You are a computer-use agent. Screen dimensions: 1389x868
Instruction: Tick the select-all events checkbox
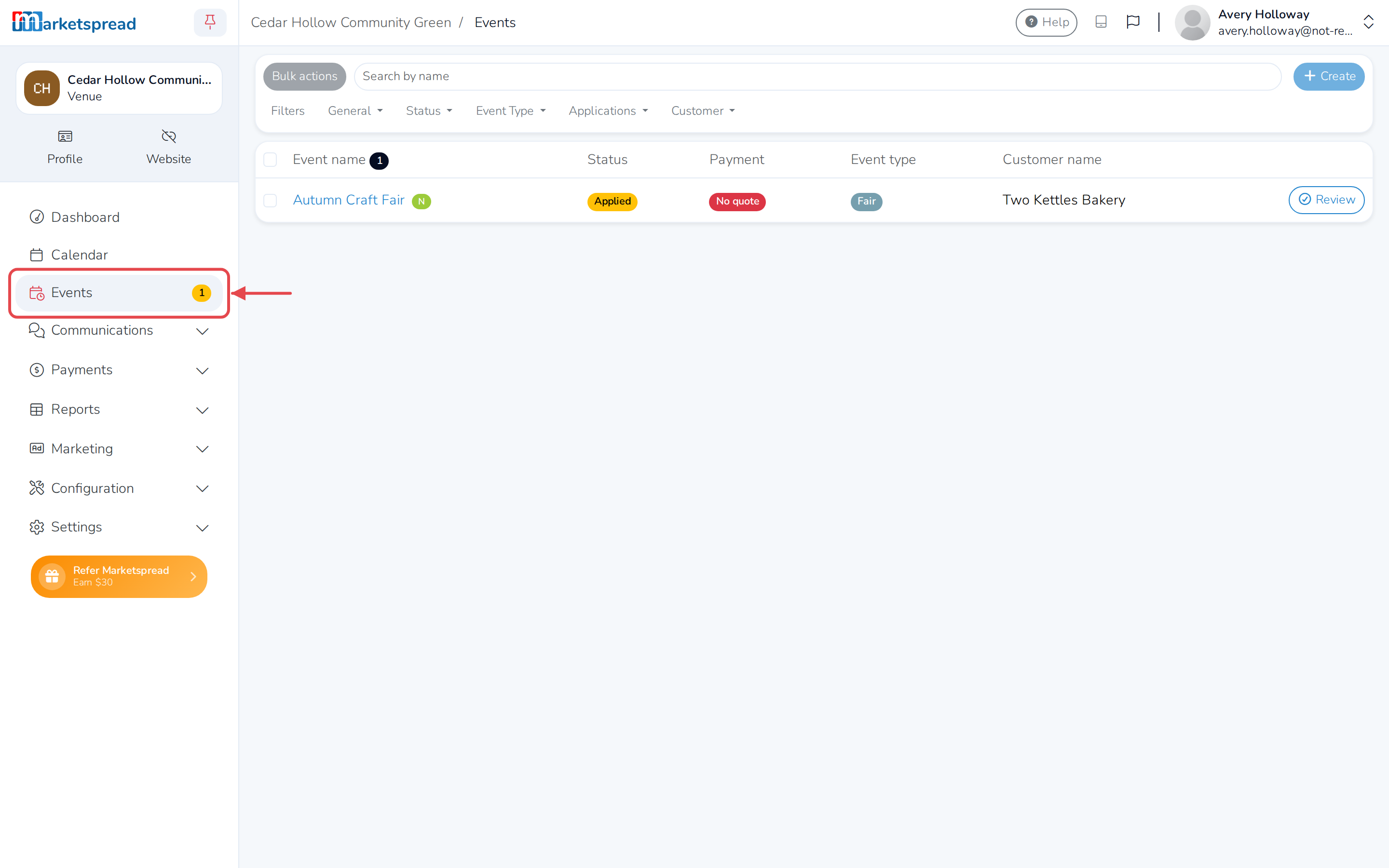click(x=270, y=160)
